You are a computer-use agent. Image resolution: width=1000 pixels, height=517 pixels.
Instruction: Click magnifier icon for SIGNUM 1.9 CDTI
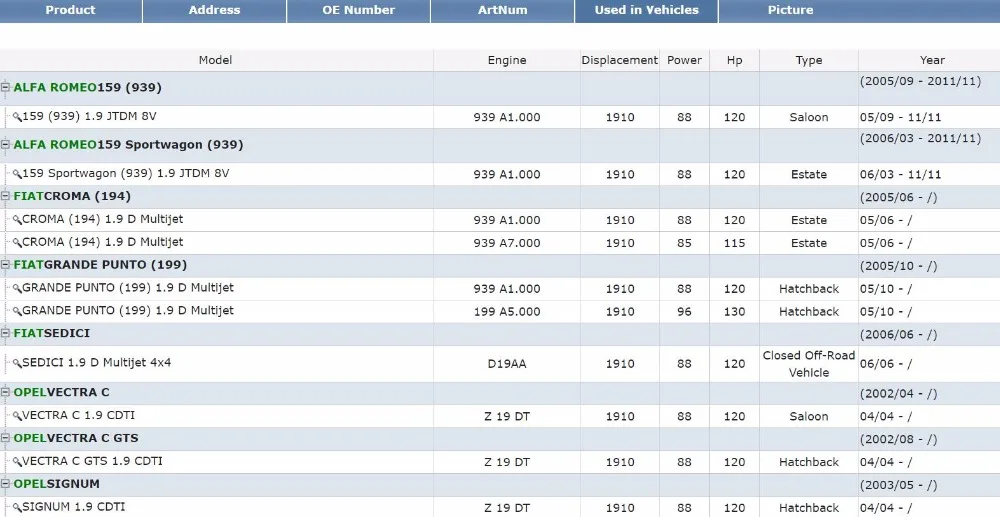click(x=17, y=508)
